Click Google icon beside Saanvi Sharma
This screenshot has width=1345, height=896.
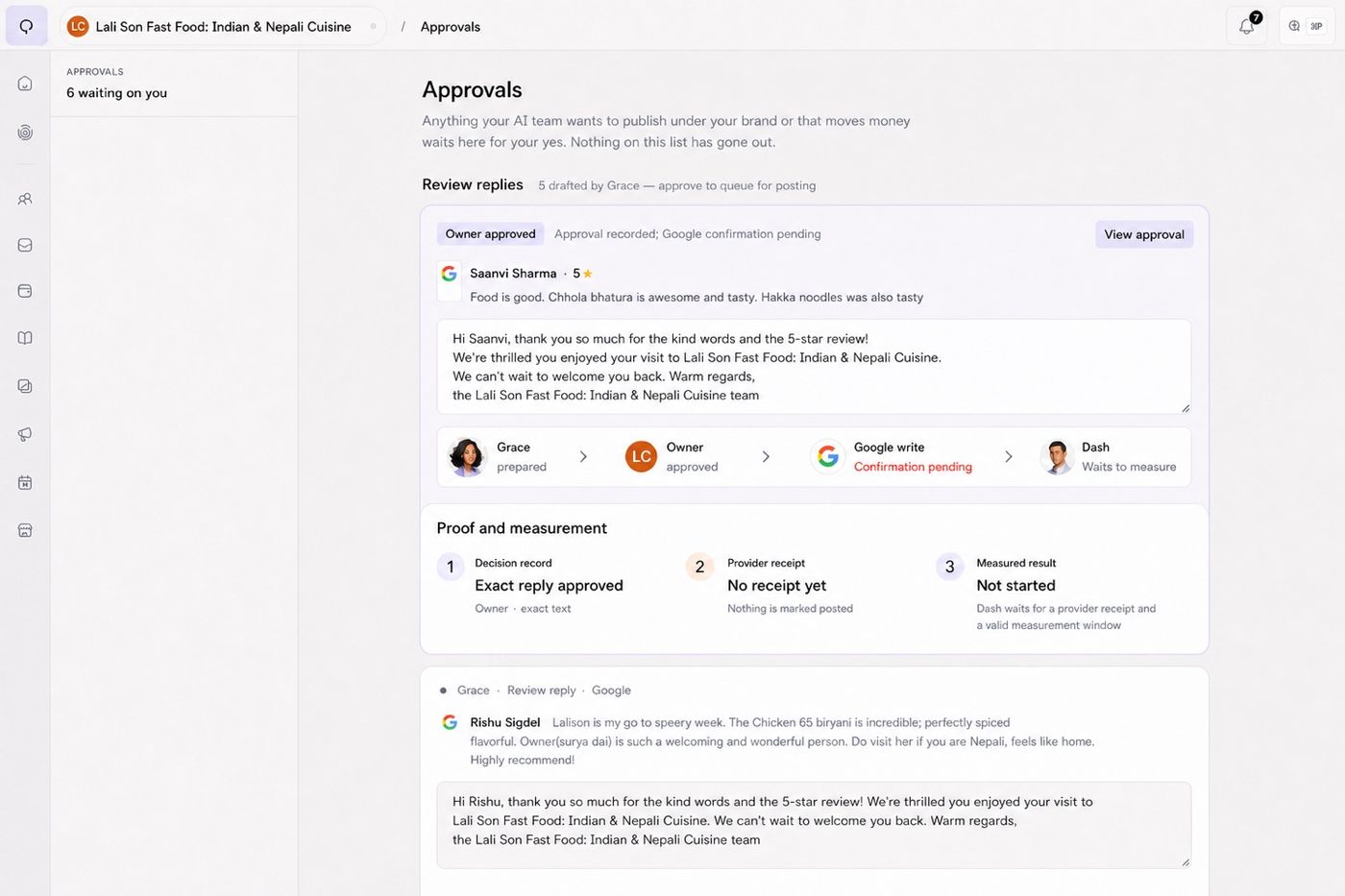449,274
